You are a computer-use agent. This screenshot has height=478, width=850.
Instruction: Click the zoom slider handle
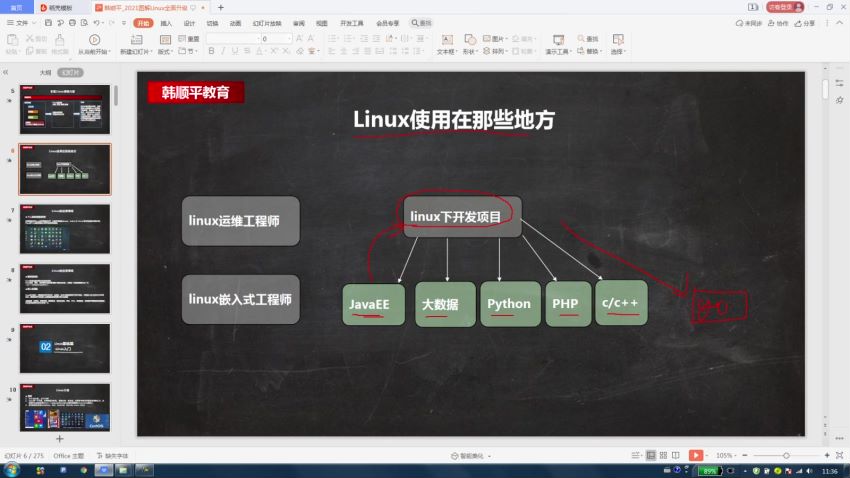tap(786, 455)
